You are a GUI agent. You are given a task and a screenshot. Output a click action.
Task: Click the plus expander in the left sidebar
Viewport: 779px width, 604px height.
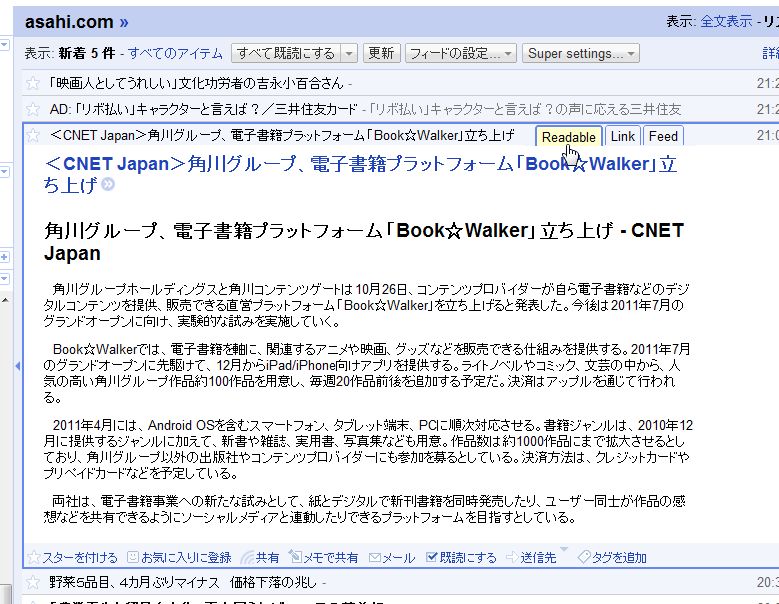4,257
